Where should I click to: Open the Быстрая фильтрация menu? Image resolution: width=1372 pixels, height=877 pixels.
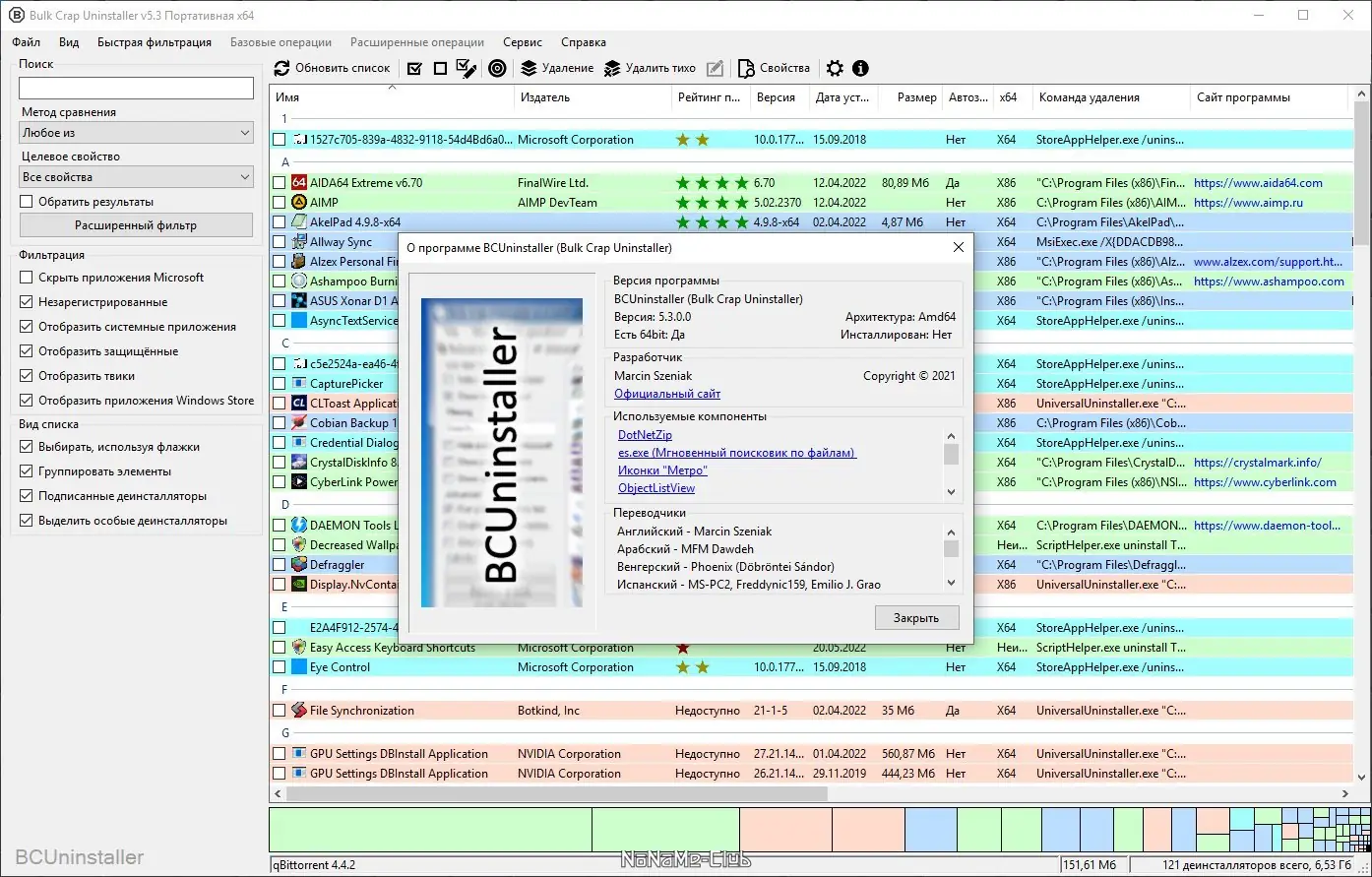155,42
